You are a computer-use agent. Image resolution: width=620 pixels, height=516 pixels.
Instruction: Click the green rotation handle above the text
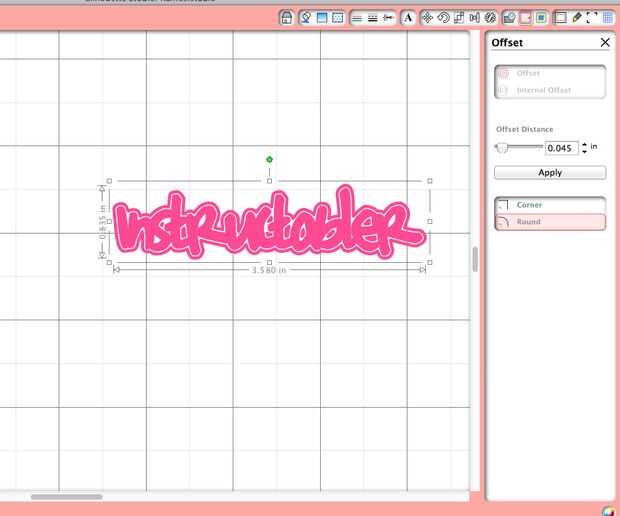coord(269,159)
